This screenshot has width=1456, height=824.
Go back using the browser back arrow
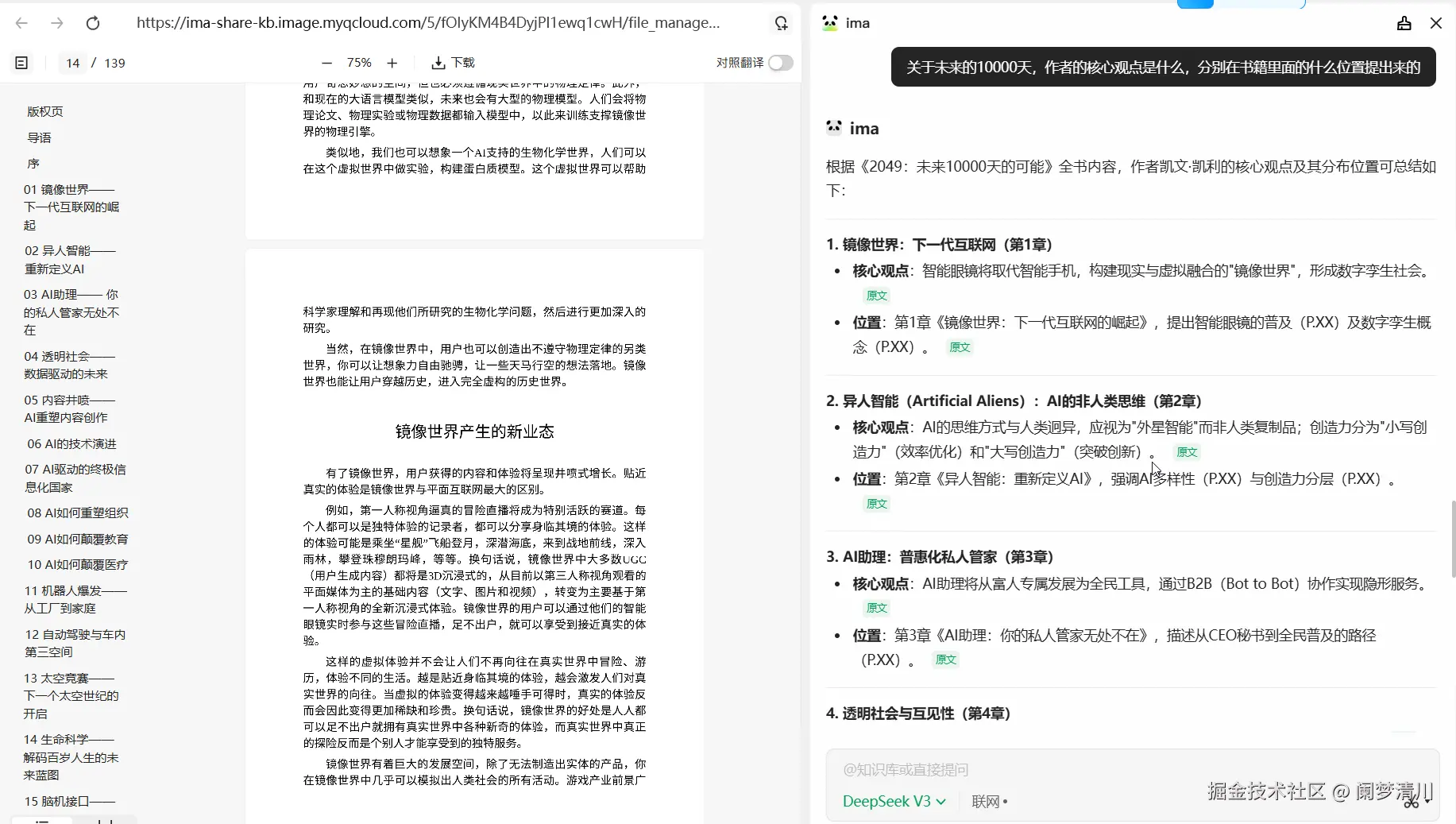click(21, 23)
